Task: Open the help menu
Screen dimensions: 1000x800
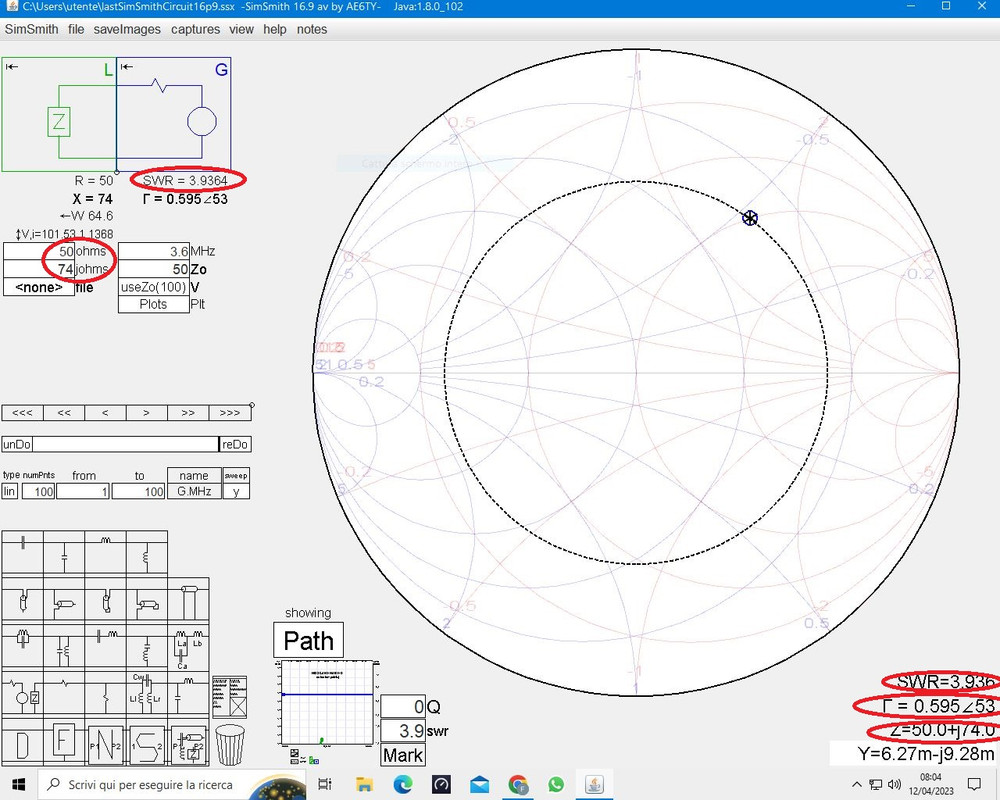Action: pos(275,29)
